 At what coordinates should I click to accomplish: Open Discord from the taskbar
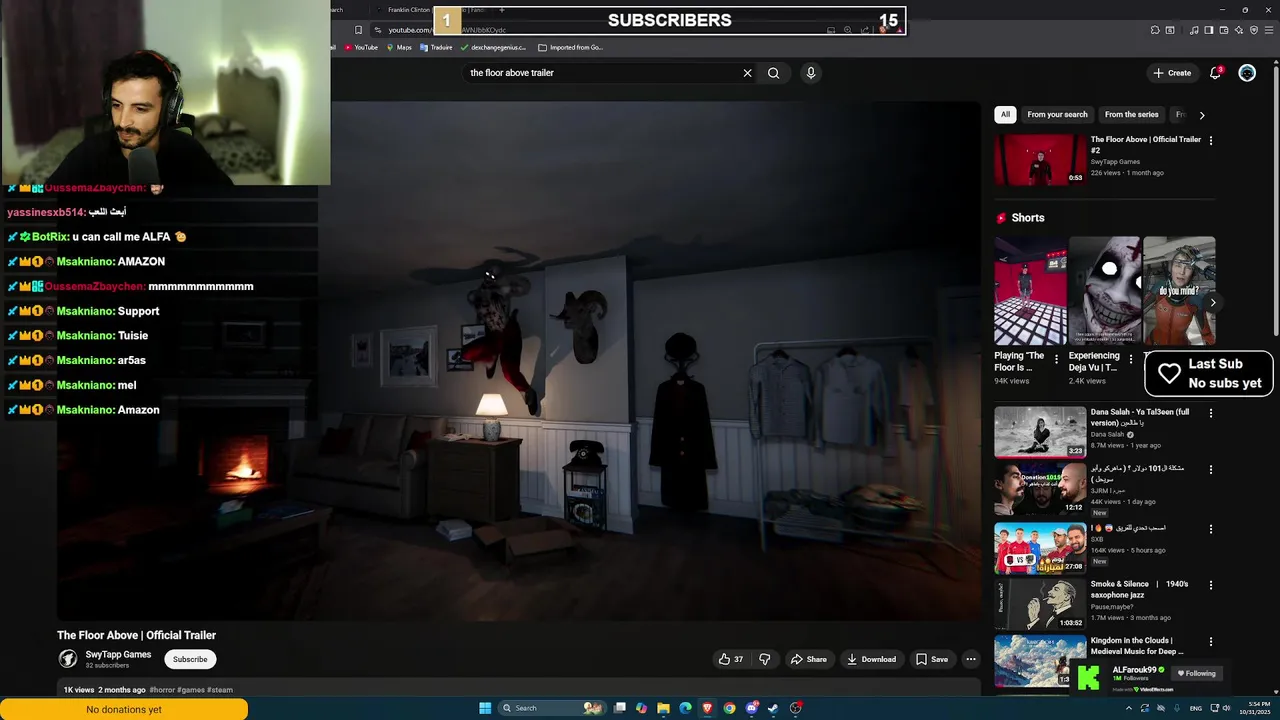pyautogui.click(x=752, y=708)
